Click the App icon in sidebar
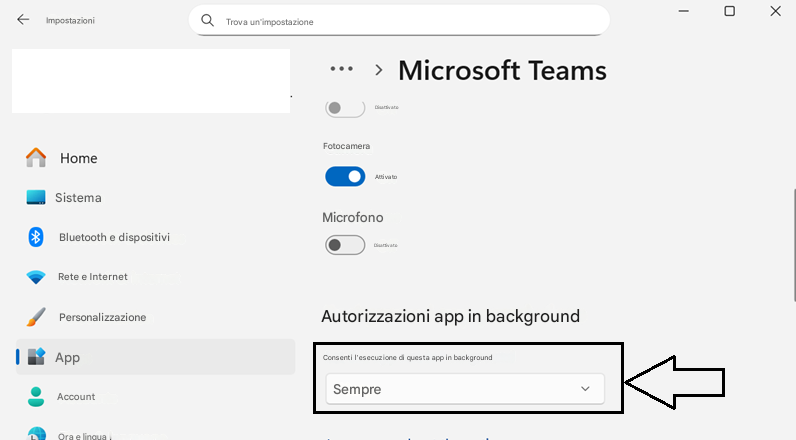Screen dimensions: 796x440 click(36, 357)
